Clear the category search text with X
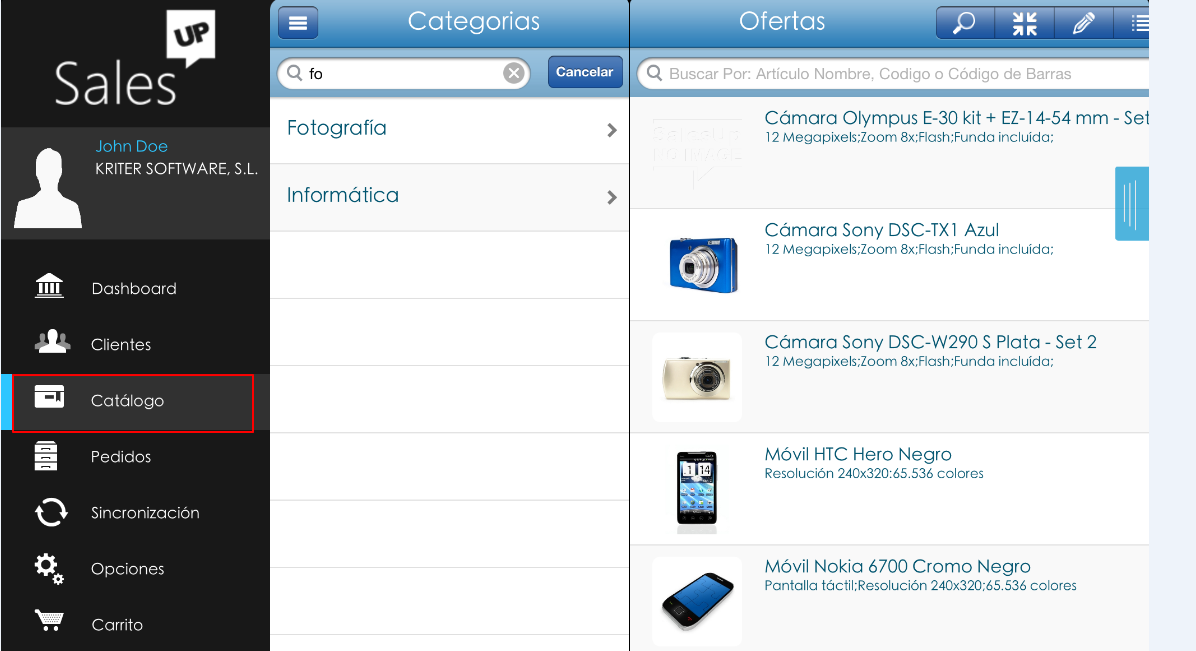 point(514,73)
